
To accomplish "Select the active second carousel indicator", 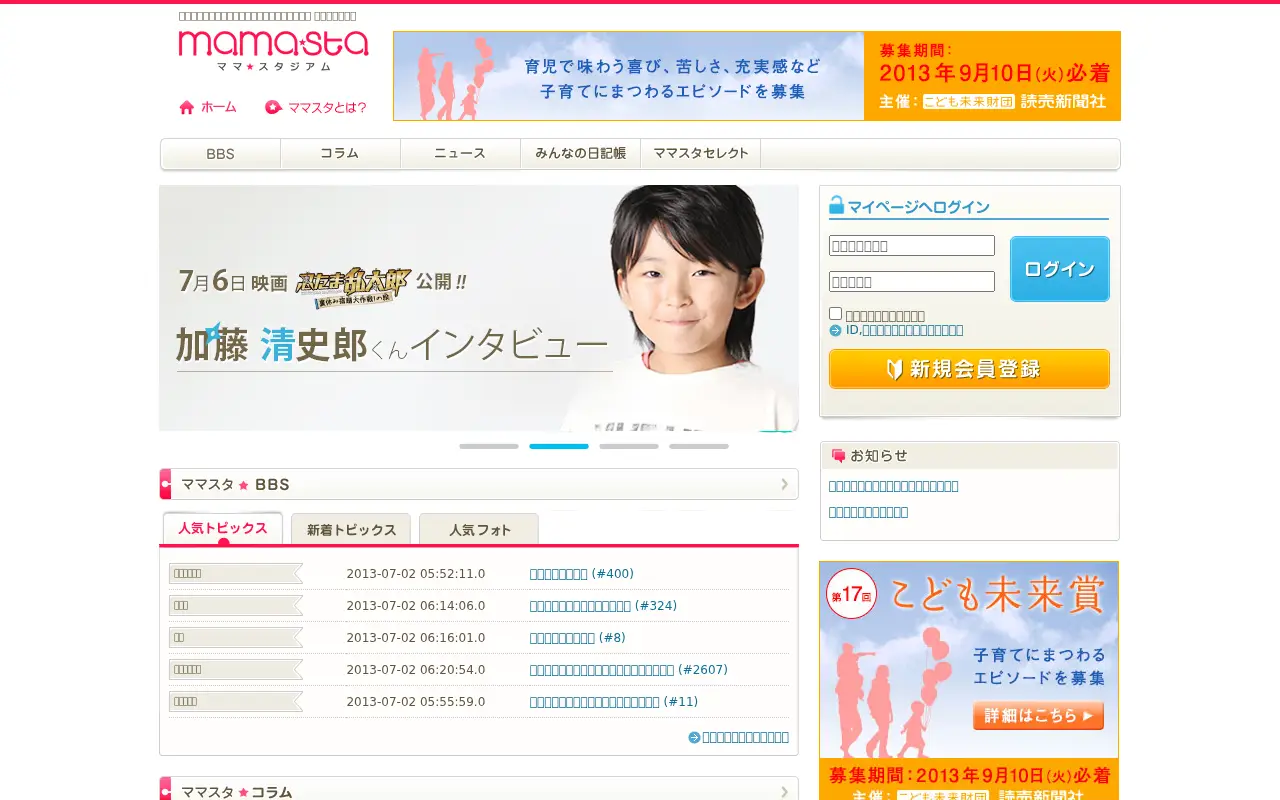I will pyautogui.click(x=559, y=446).
